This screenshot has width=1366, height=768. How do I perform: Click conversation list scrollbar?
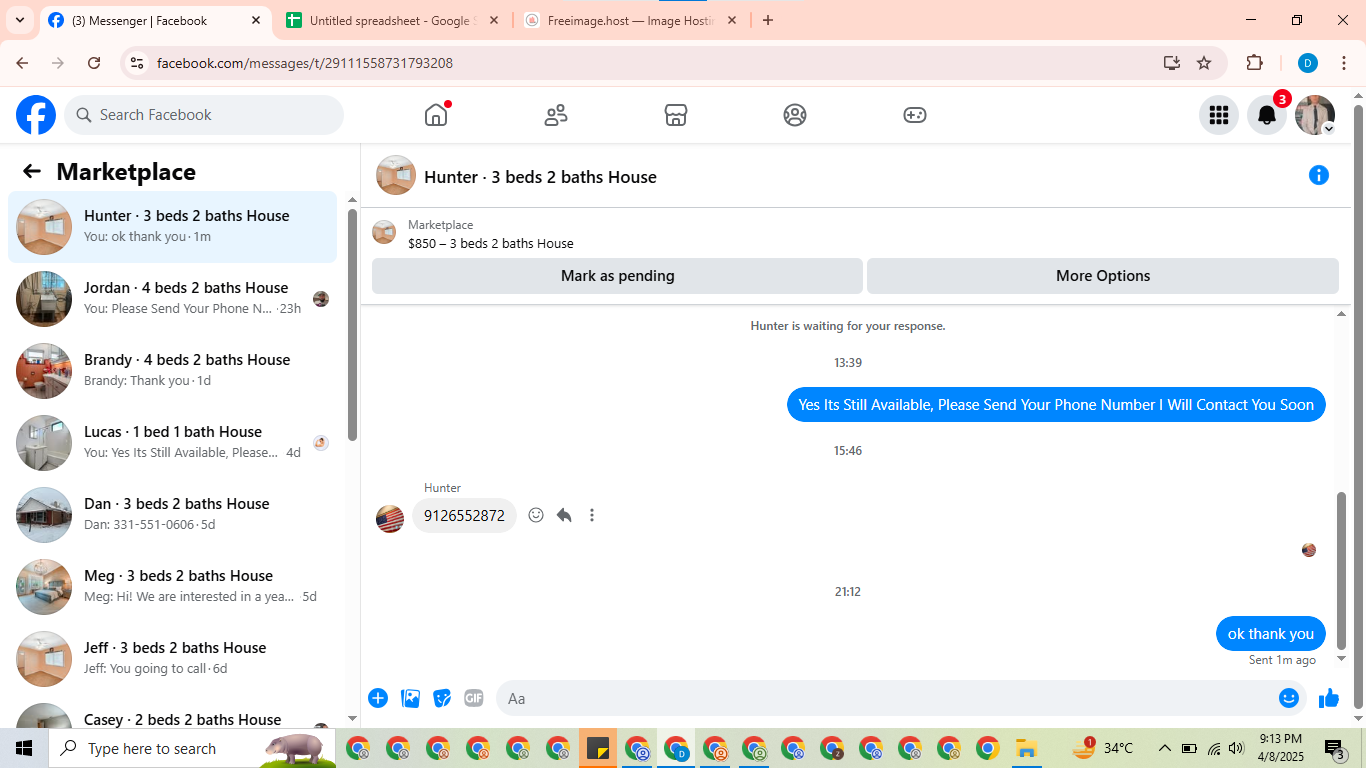pyautogui.click(x=352, y=325)
